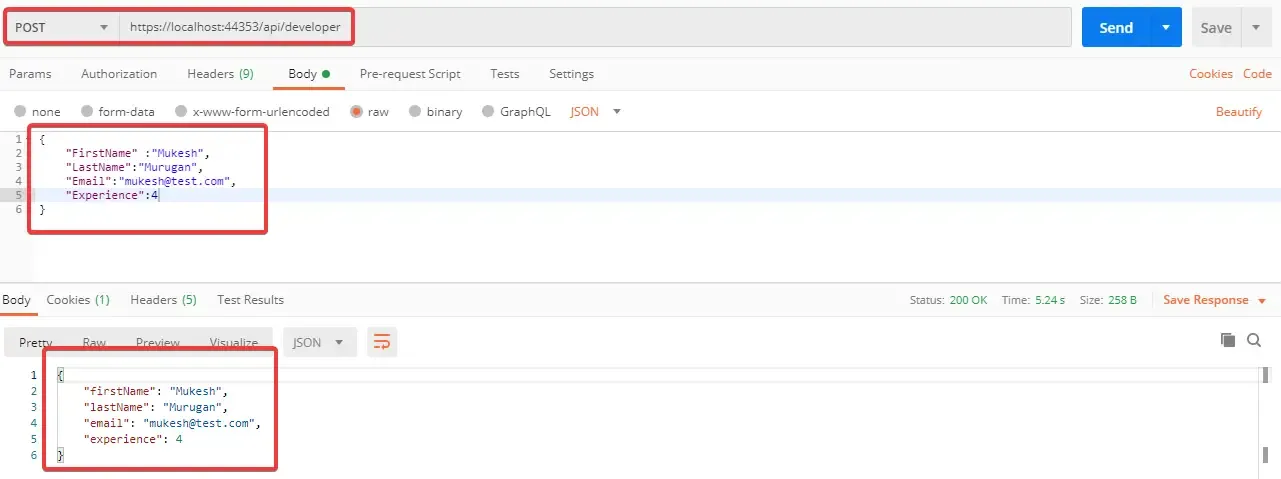The width and height of the screenshot is (1281, 479).
Task: Click the request URL field
Action: [596, 28]
